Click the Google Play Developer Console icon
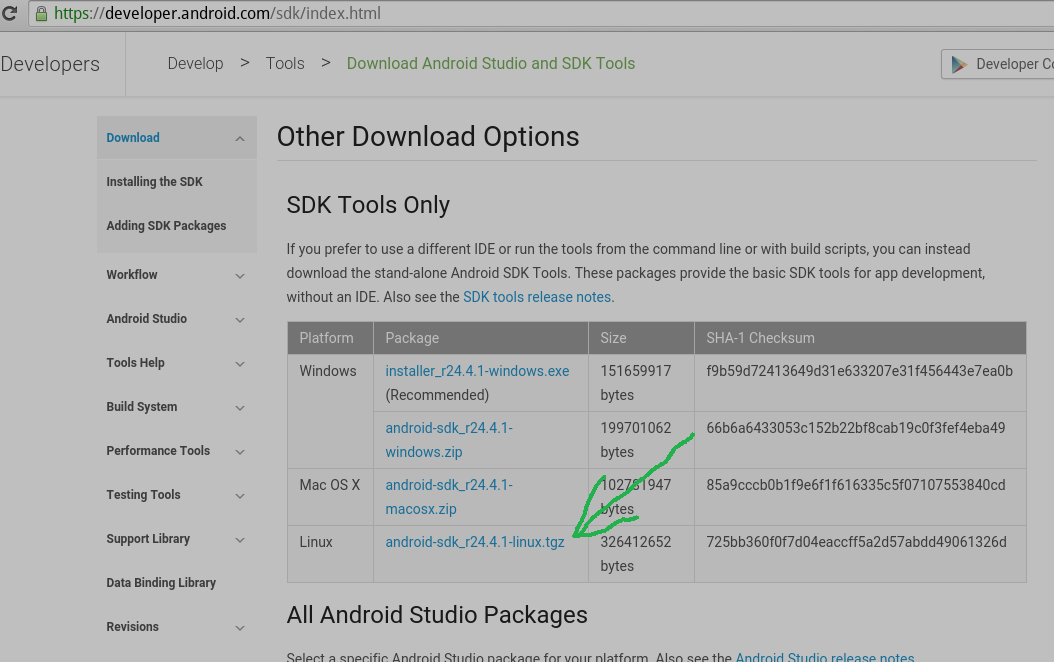This screenshot has height=662, width=1054. click(960, 64)
